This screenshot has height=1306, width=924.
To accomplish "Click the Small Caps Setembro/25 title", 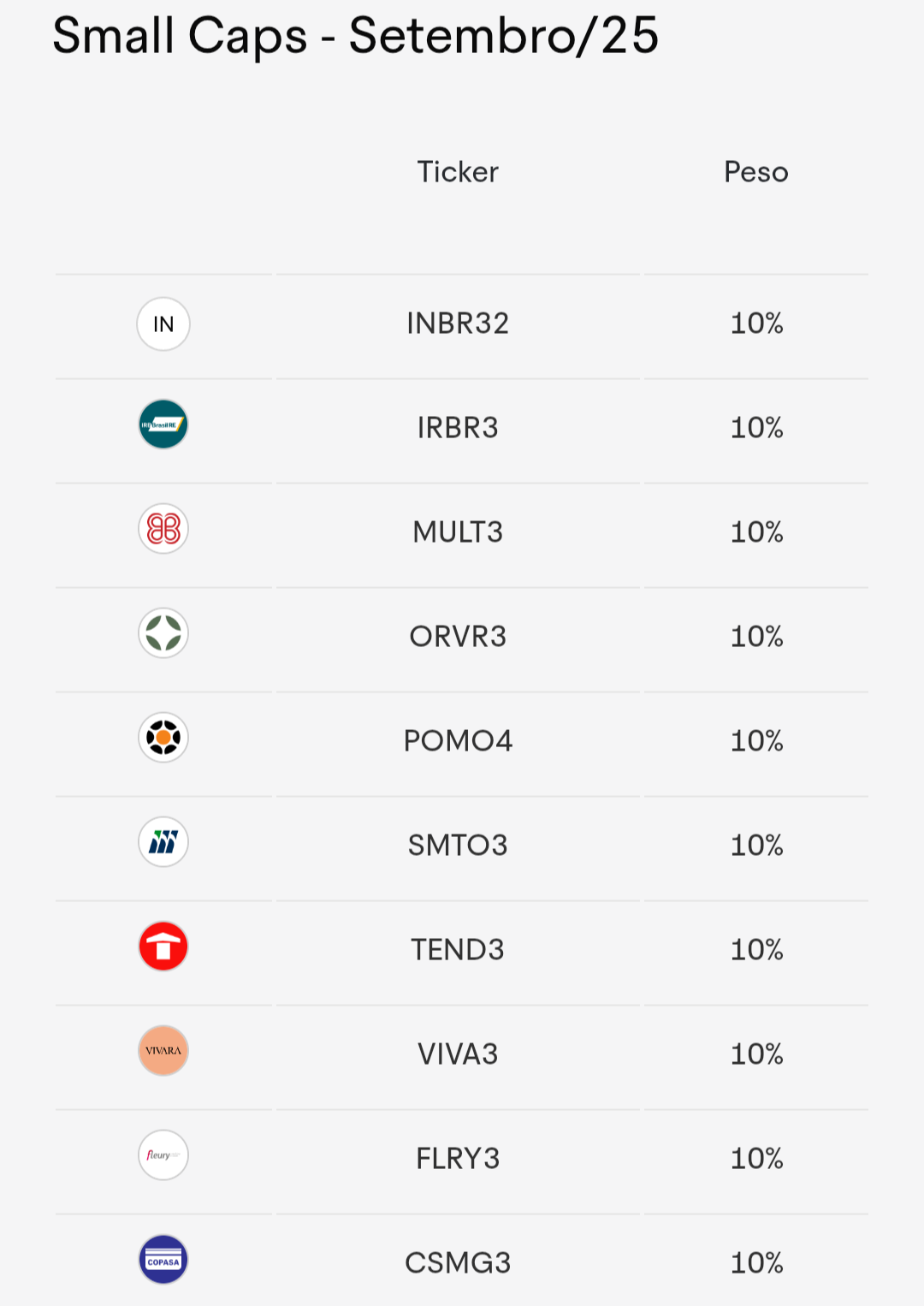I will (x=355, y=36).
